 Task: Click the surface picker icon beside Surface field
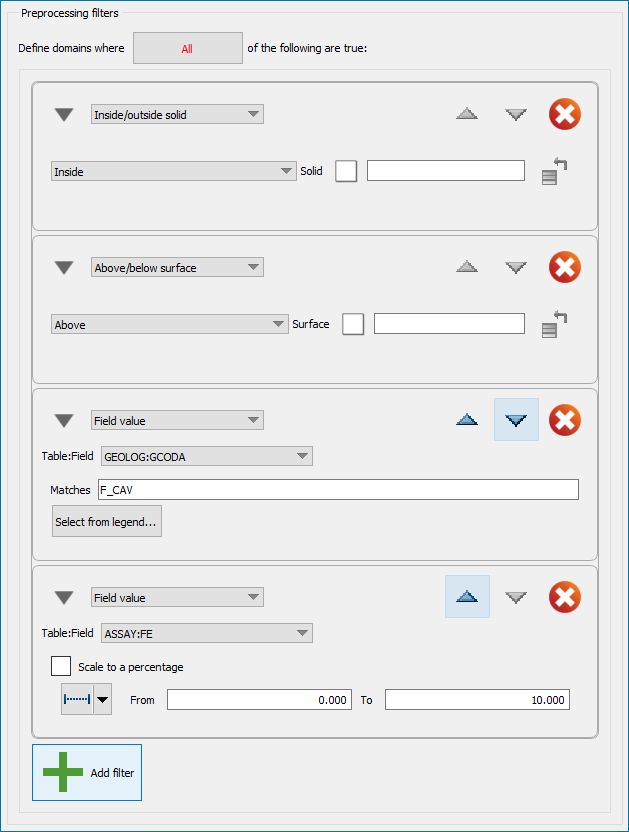[x=554, y=325]
